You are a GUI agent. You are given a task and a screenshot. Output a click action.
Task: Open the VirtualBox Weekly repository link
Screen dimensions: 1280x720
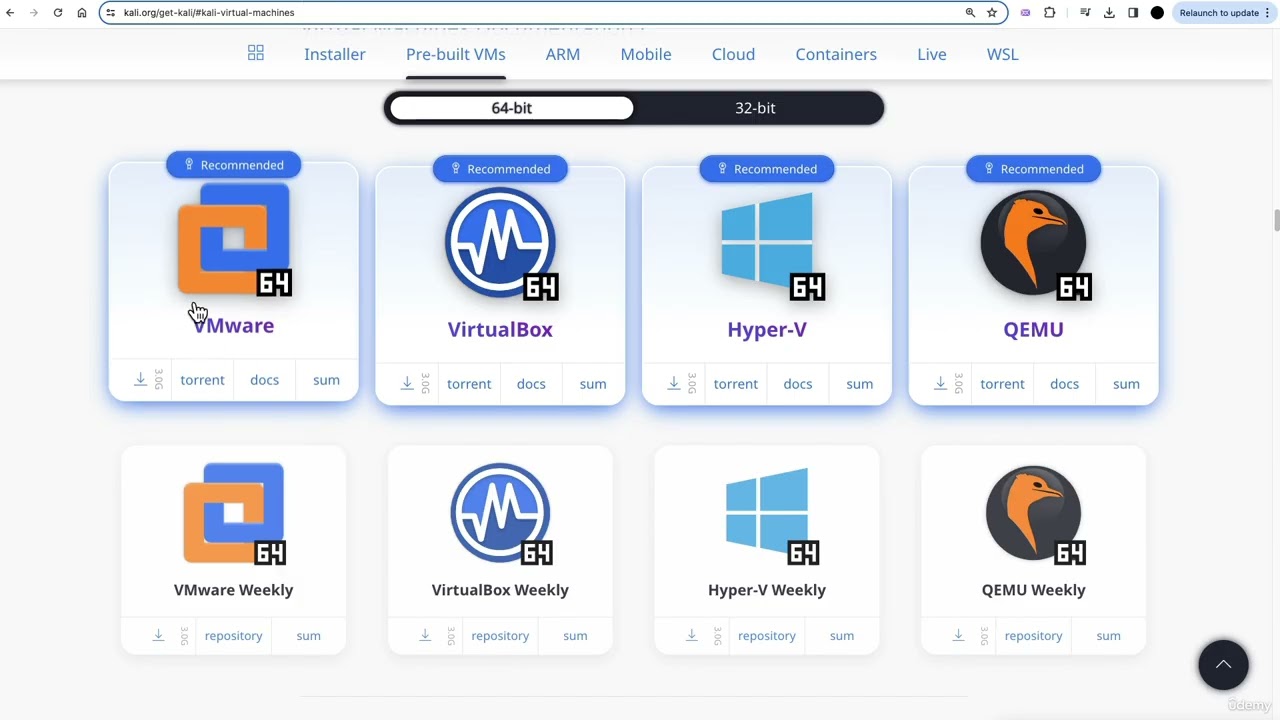[x=500, y=636]
